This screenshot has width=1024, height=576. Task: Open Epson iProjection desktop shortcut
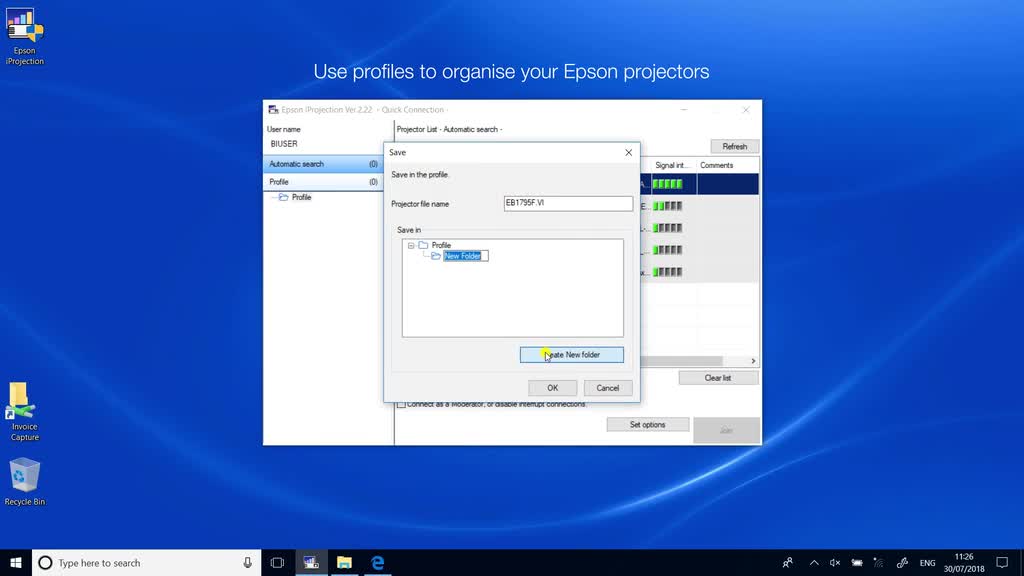pos(25,36)
